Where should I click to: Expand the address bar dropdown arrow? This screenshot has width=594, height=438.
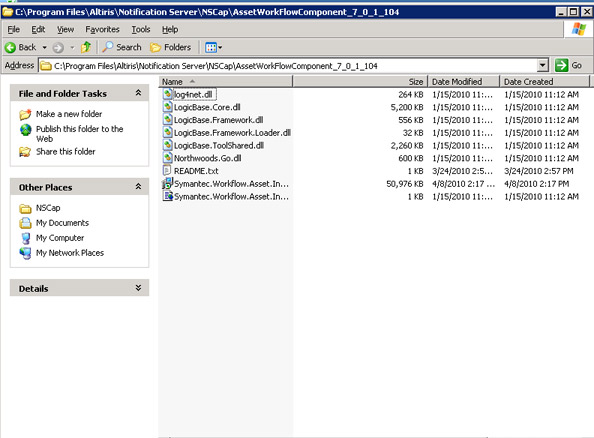(x=542, y=66)
